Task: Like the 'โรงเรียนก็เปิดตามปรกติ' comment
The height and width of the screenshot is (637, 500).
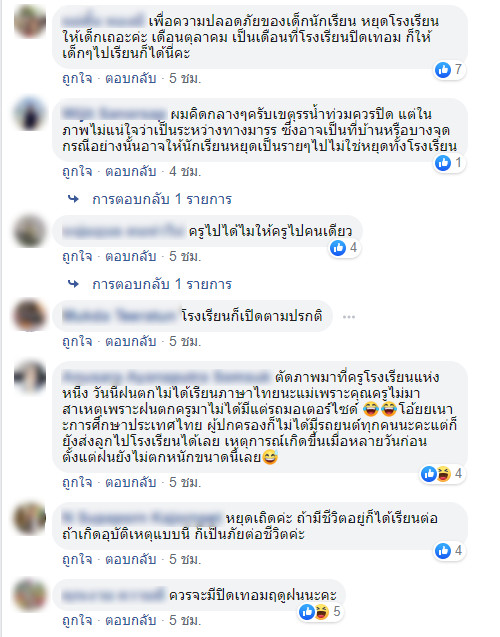Action: pos(77,341)
